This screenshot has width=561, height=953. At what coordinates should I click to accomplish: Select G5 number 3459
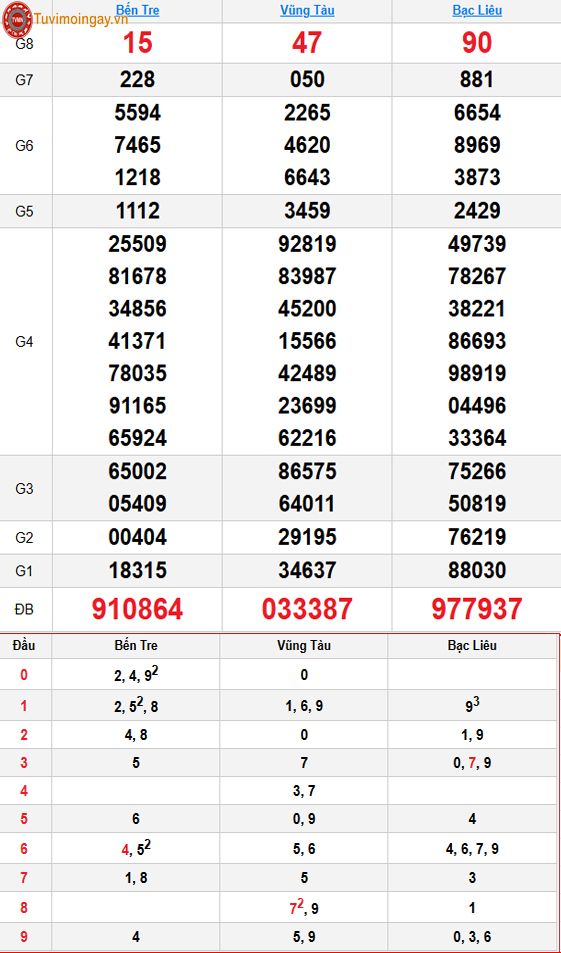(307, 210)
